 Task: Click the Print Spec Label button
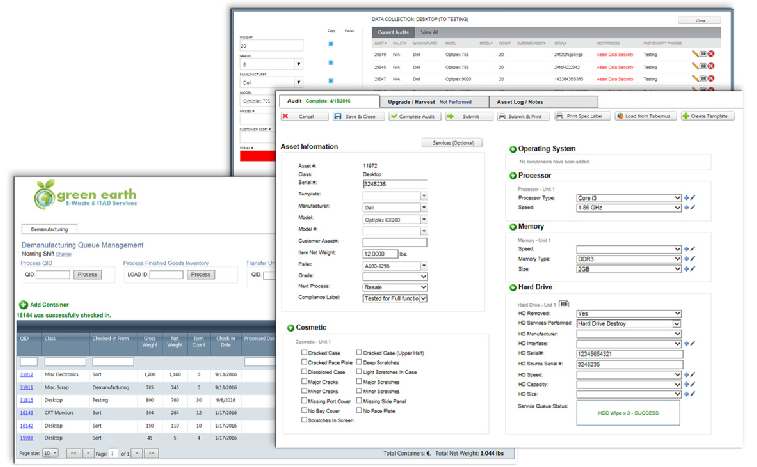pos(583,116)
